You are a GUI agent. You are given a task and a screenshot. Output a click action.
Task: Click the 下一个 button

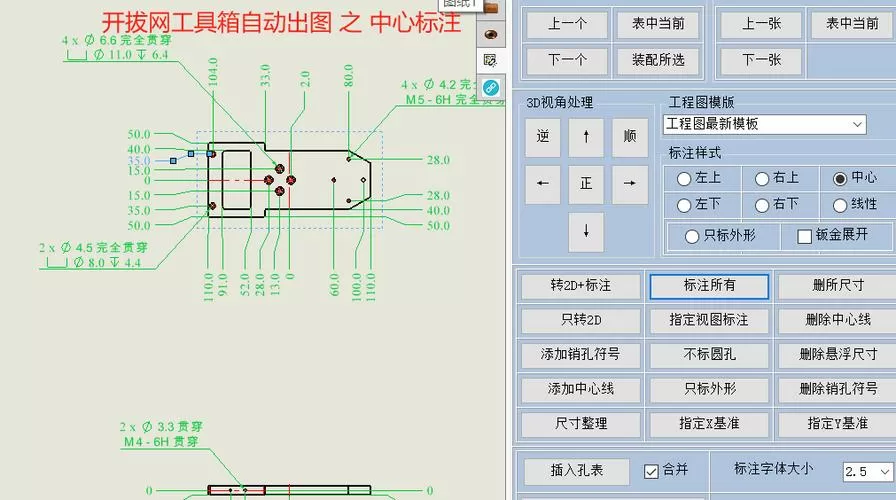(567, 60)
